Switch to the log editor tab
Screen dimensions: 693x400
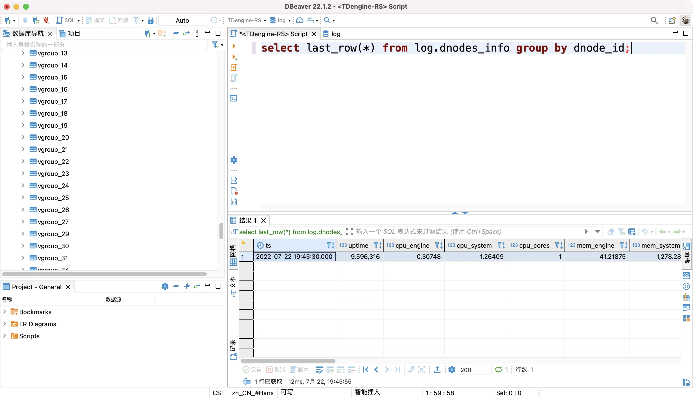(336, 33)
